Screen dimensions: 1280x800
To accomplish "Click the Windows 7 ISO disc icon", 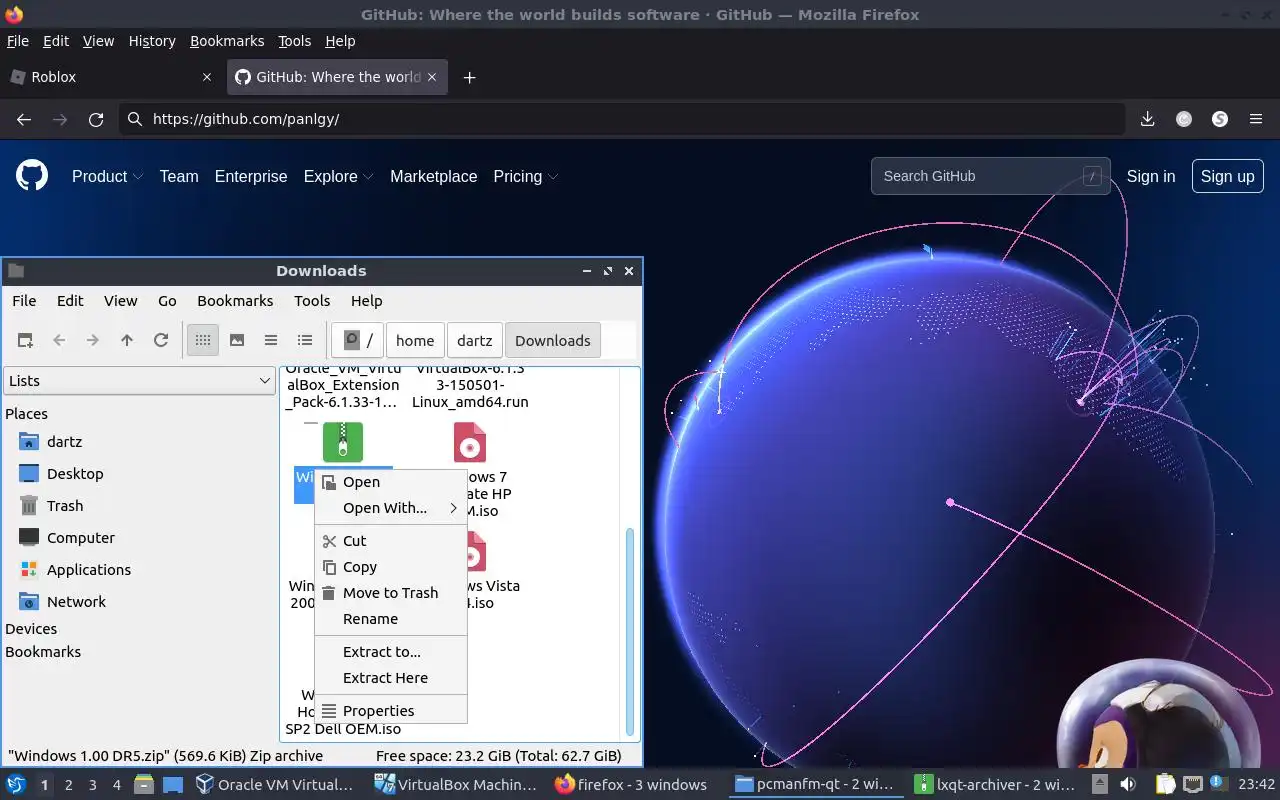I will tap(470, 442).
